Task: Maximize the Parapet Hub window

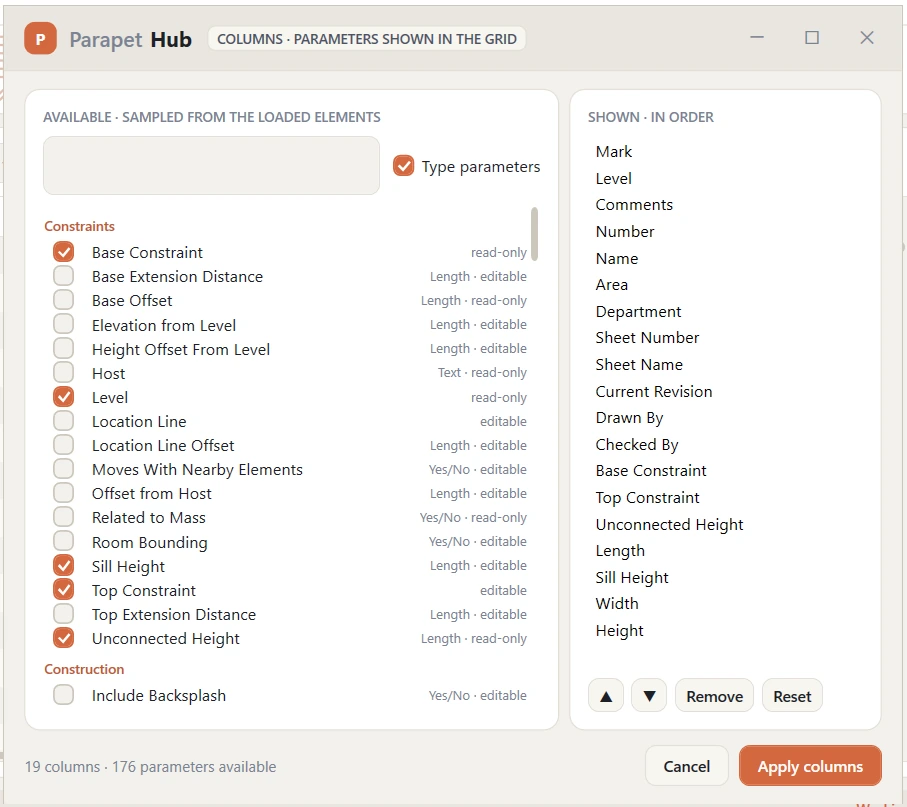Action: pos(812,38)
